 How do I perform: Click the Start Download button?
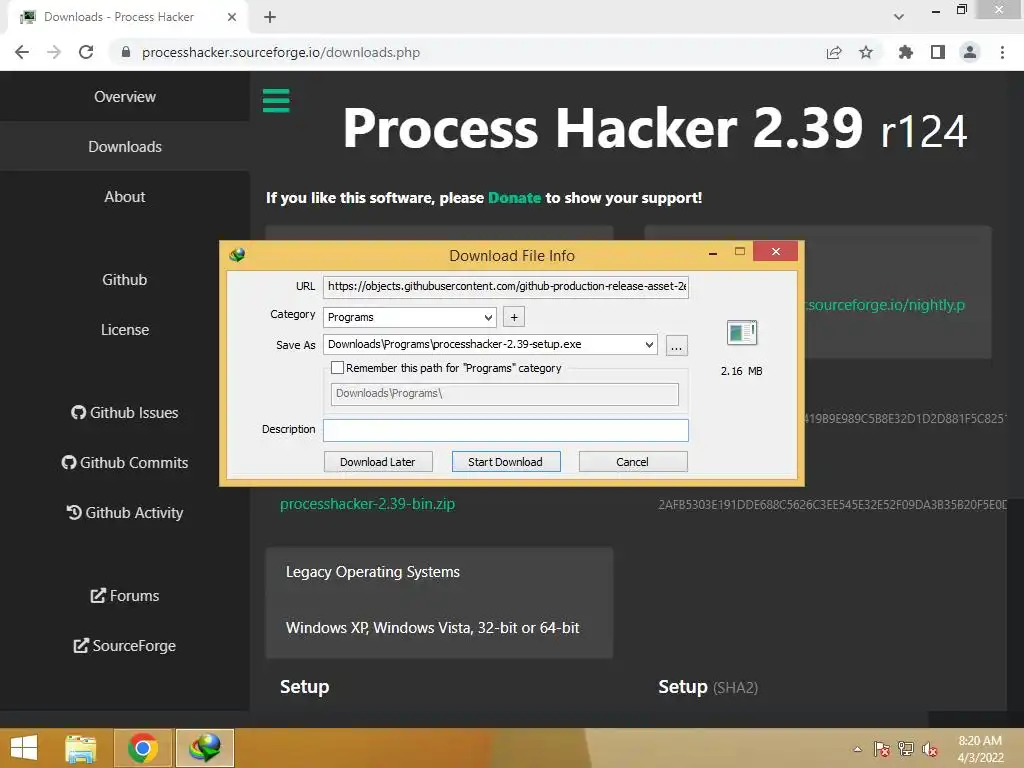point(505,462)
